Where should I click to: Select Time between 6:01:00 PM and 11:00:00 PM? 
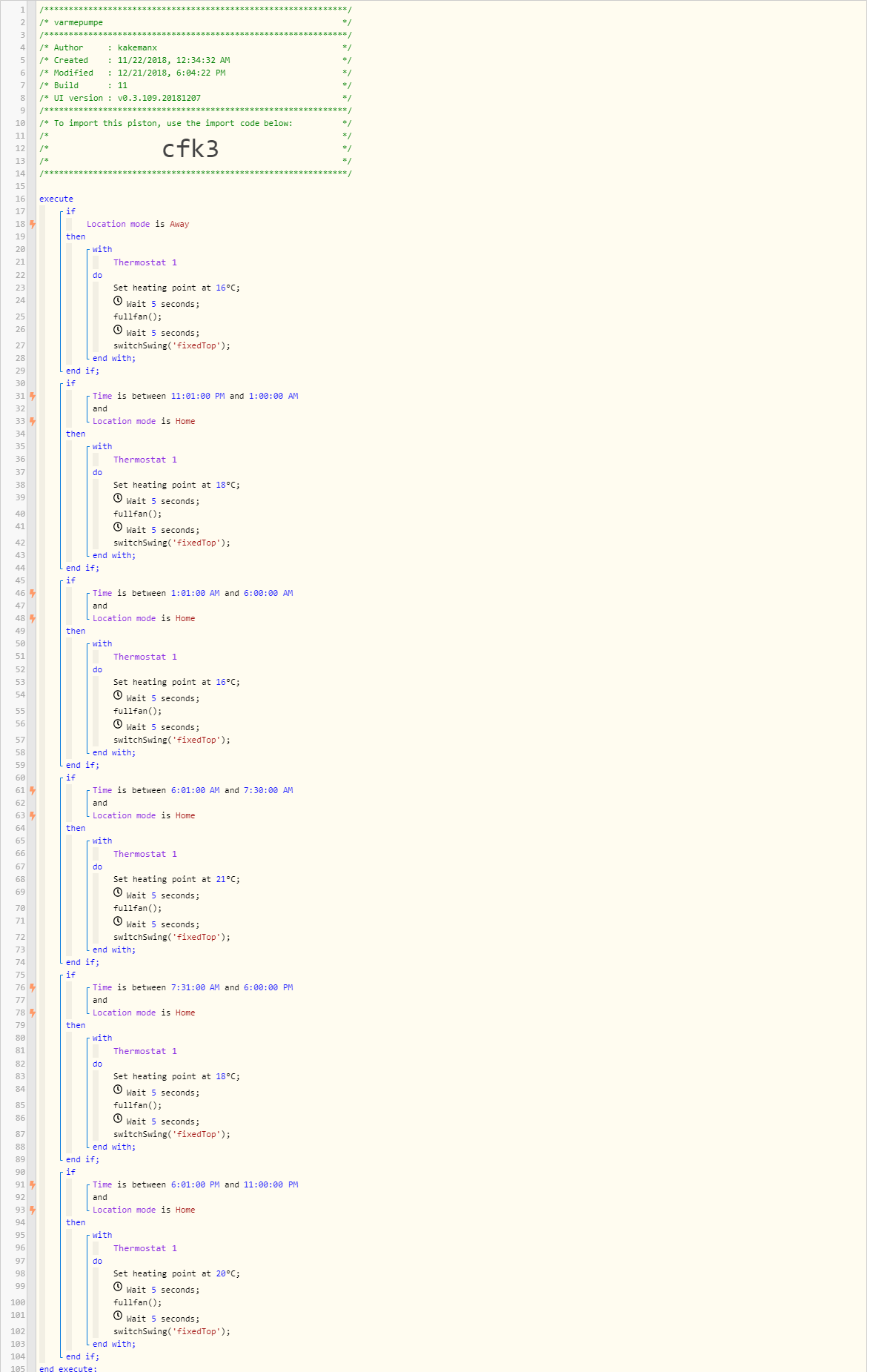point(196,1184)
